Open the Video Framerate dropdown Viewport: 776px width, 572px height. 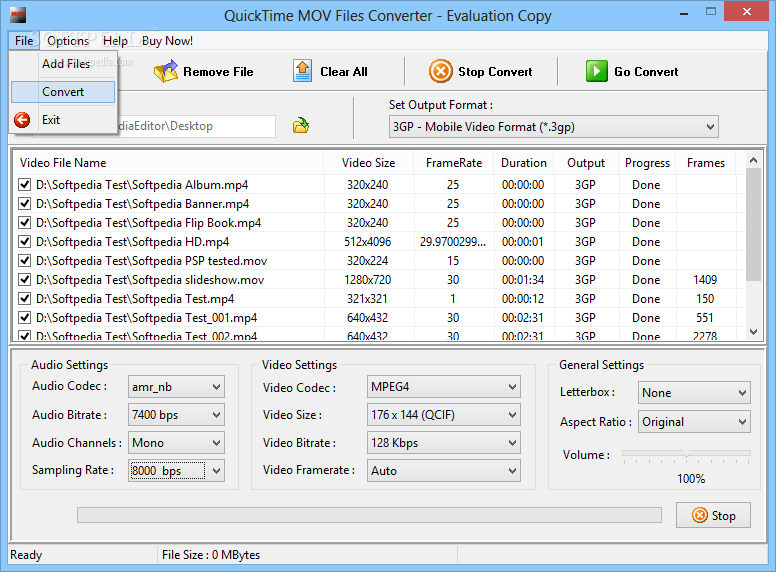(443, 471)
